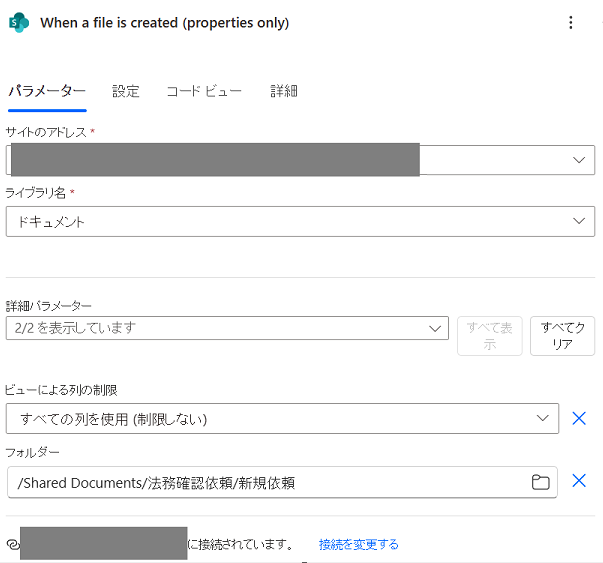
Task: Click the フォルダー field label
Action: (32, 453)
